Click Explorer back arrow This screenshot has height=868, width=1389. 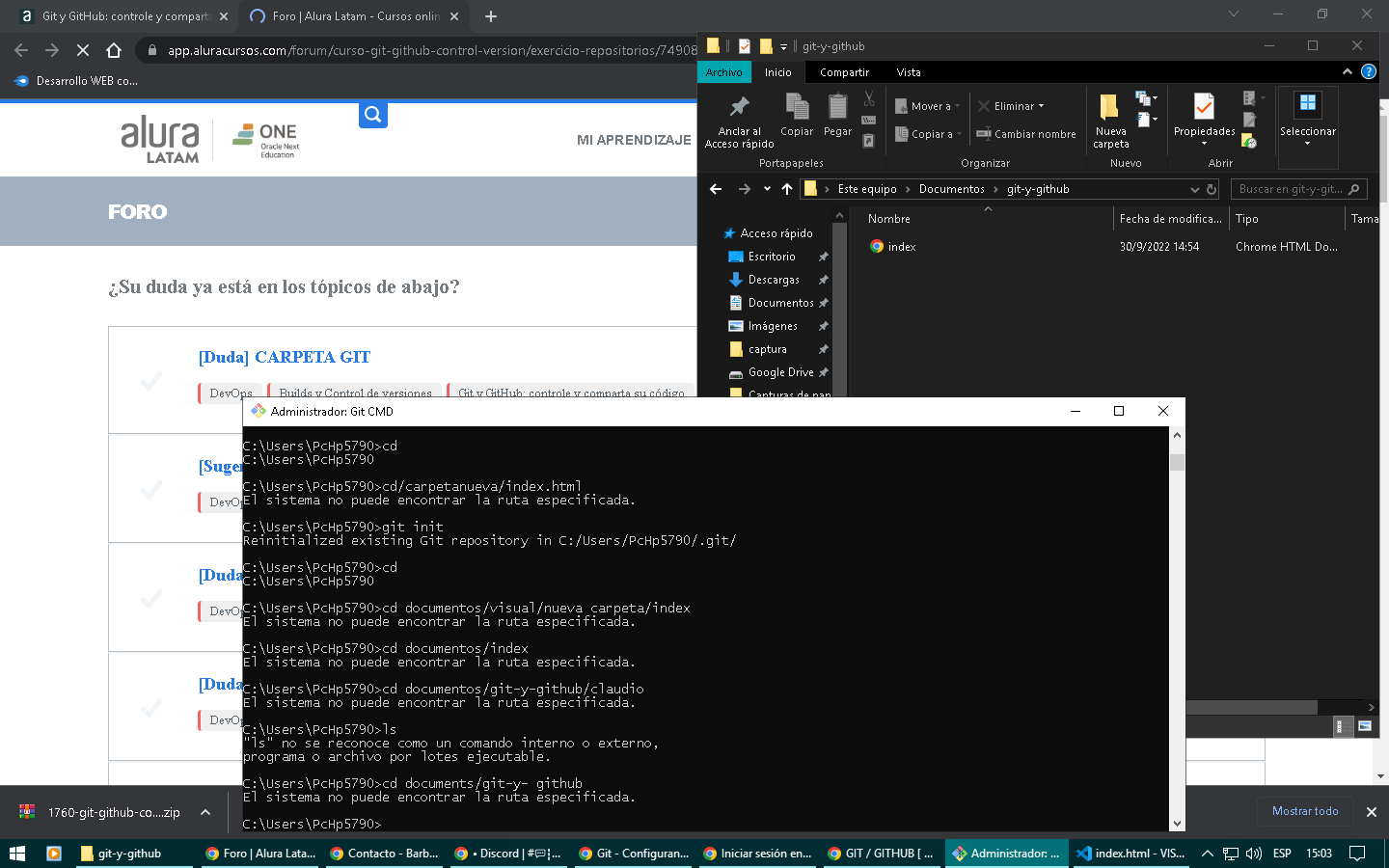pos(716,189)
